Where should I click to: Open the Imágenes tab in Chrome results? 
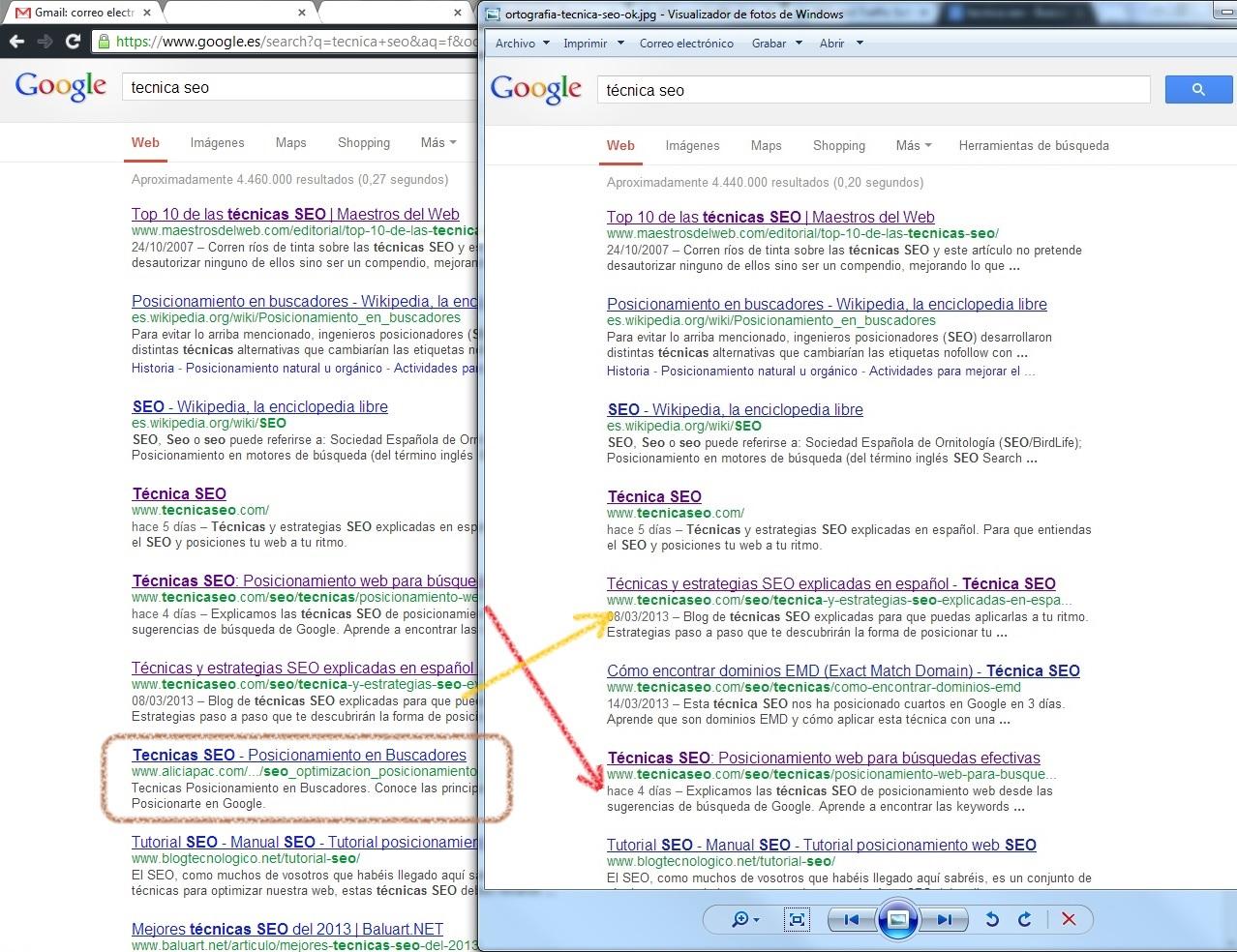click(217, 142)
